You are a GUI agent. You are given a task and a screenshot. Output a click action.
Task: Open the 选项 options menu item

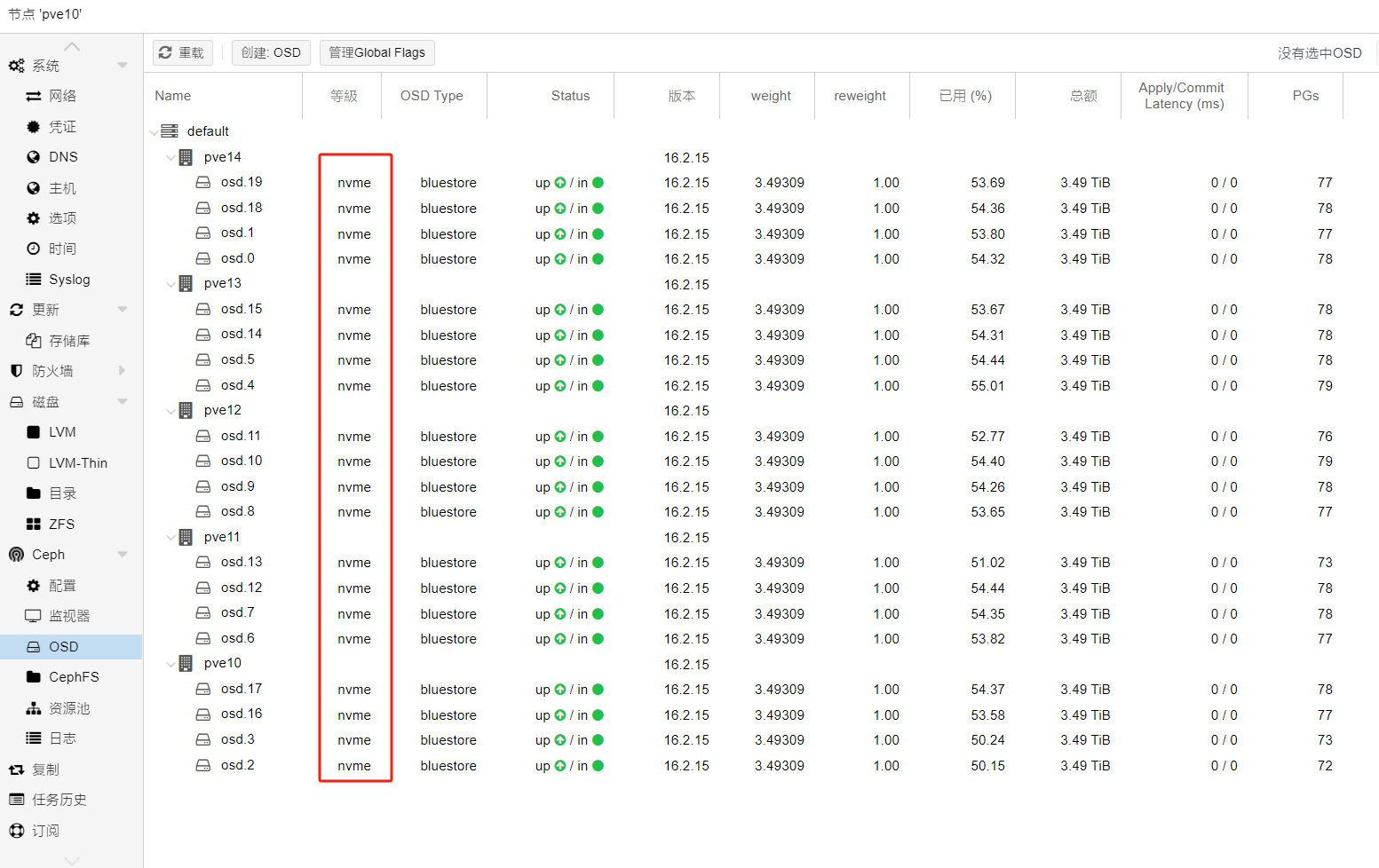coord(71,218)
